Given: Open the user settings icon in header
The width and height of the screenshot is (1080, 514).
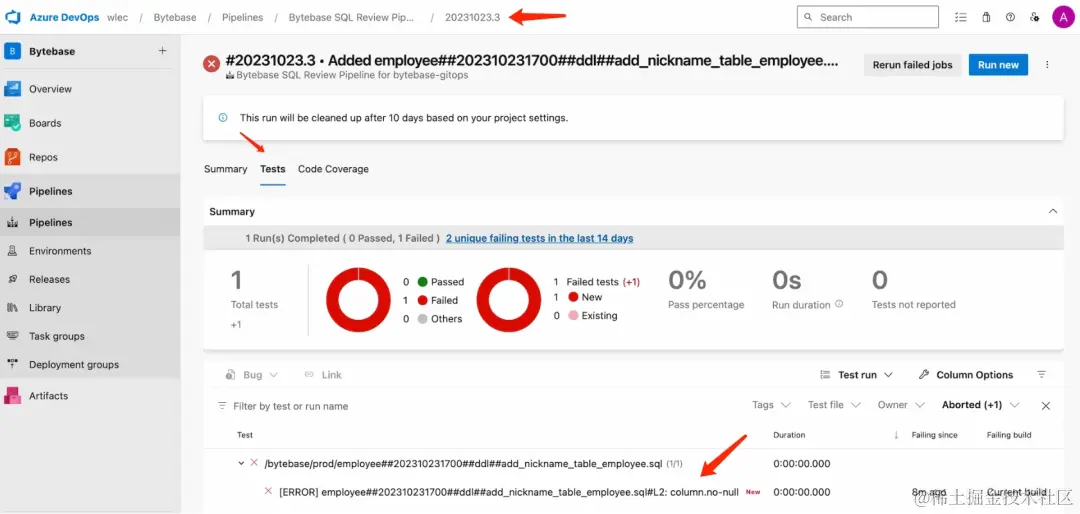Looking at the screenshot, I should tap(1035, 17).
